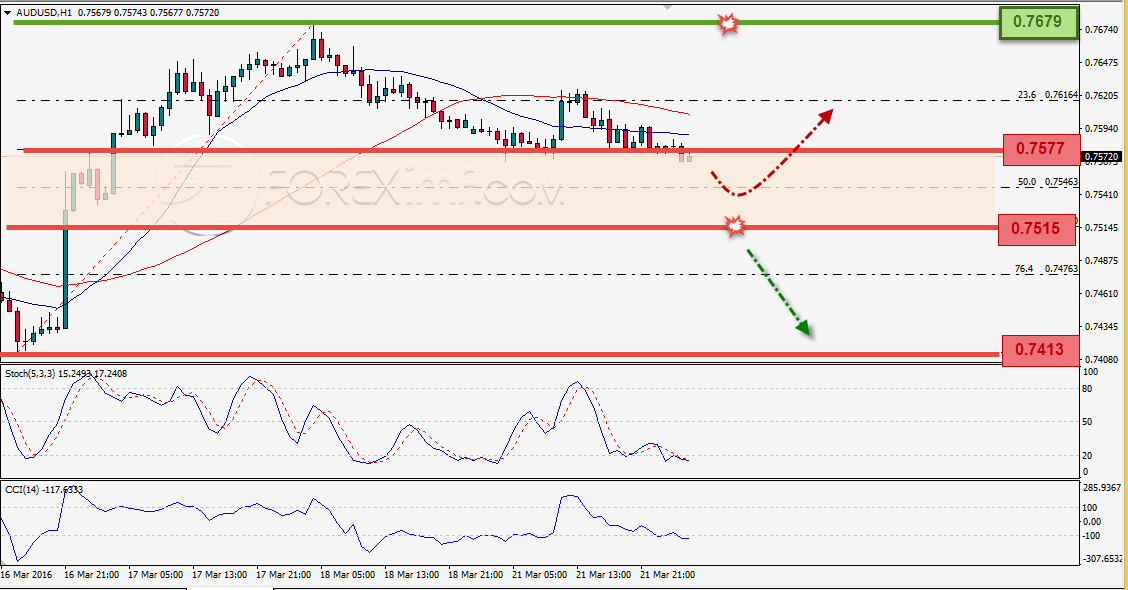Click the -100 level on CCI scale

tap(1091, 536)
